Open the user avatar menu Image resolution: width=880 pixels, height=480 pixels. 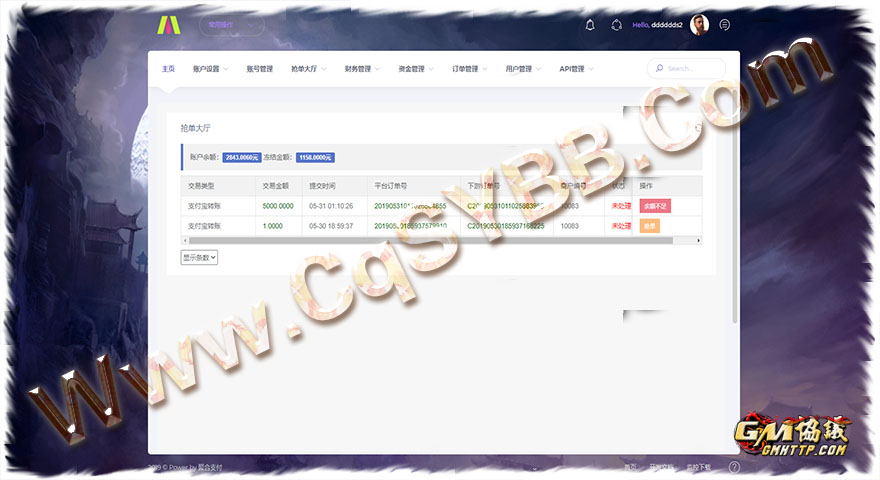coord(699,25)
